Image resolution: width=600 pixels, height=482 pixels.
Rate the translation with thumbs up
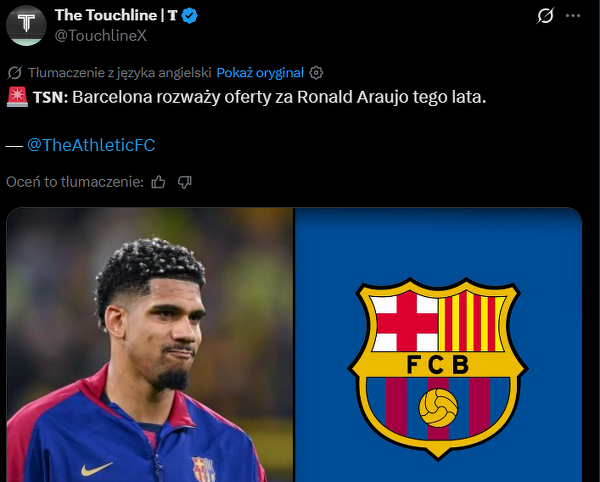tap(158, 182)
